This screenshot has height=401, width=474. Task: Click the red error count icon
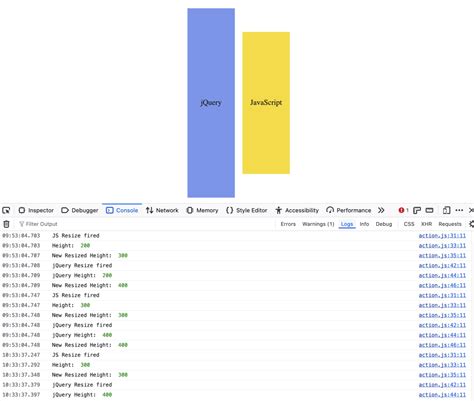tap(403, 210)
